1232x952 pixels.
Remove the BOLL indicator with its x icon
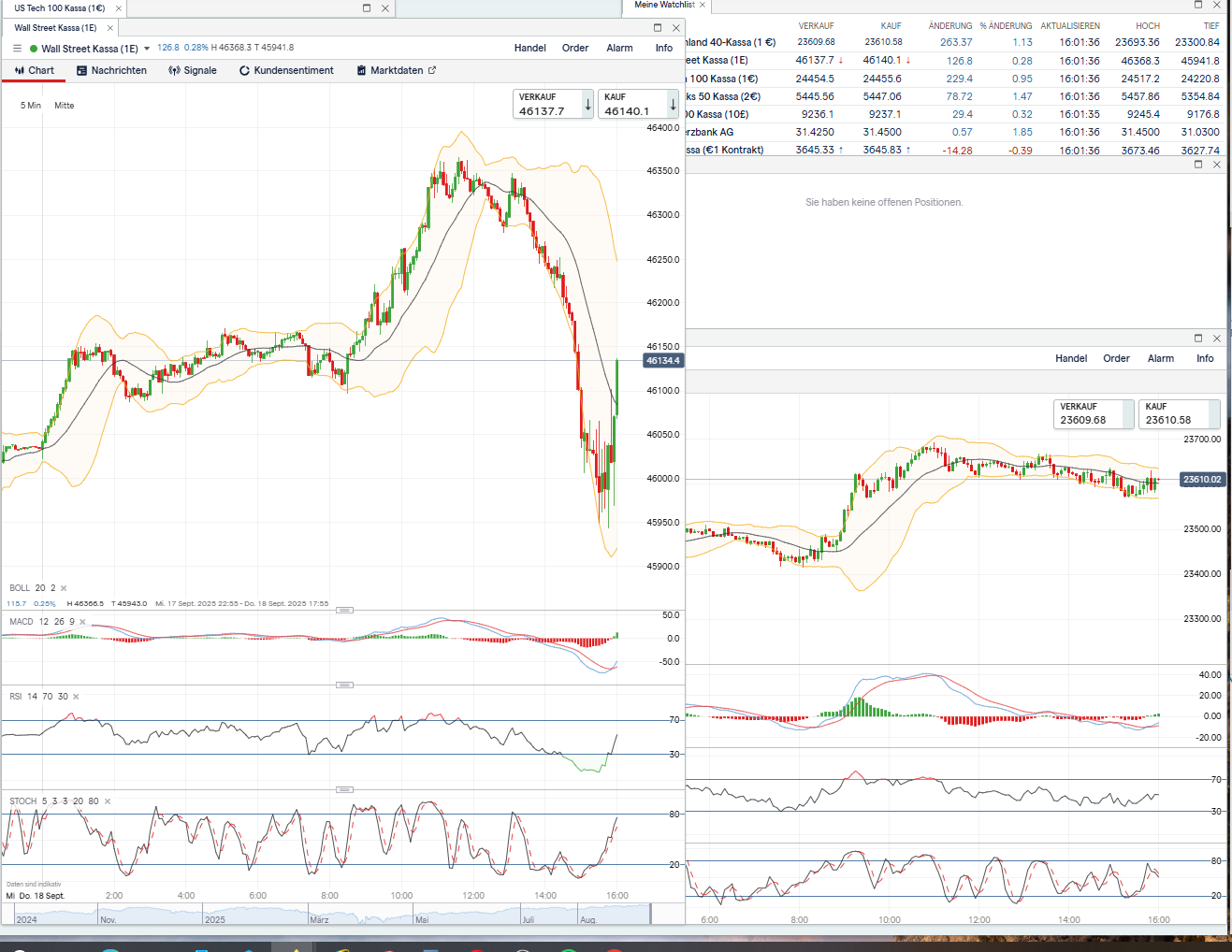64,588
